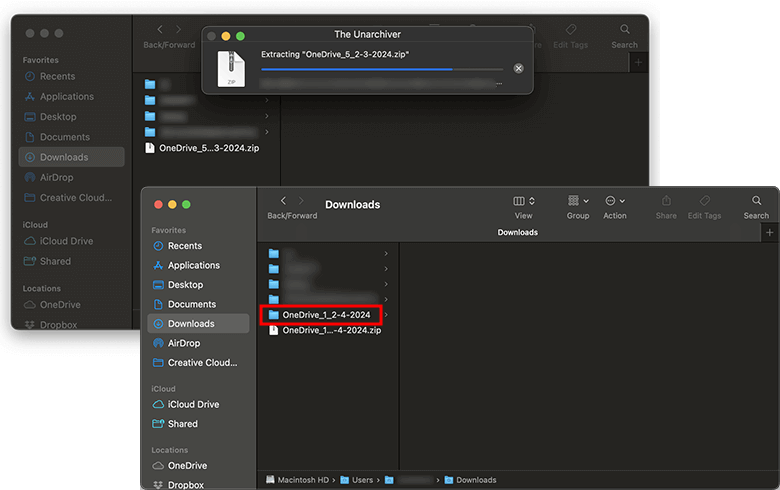Select Downloads in the back Finder sidebar
The height and width of the screenshot is (490, 780).
72,157
